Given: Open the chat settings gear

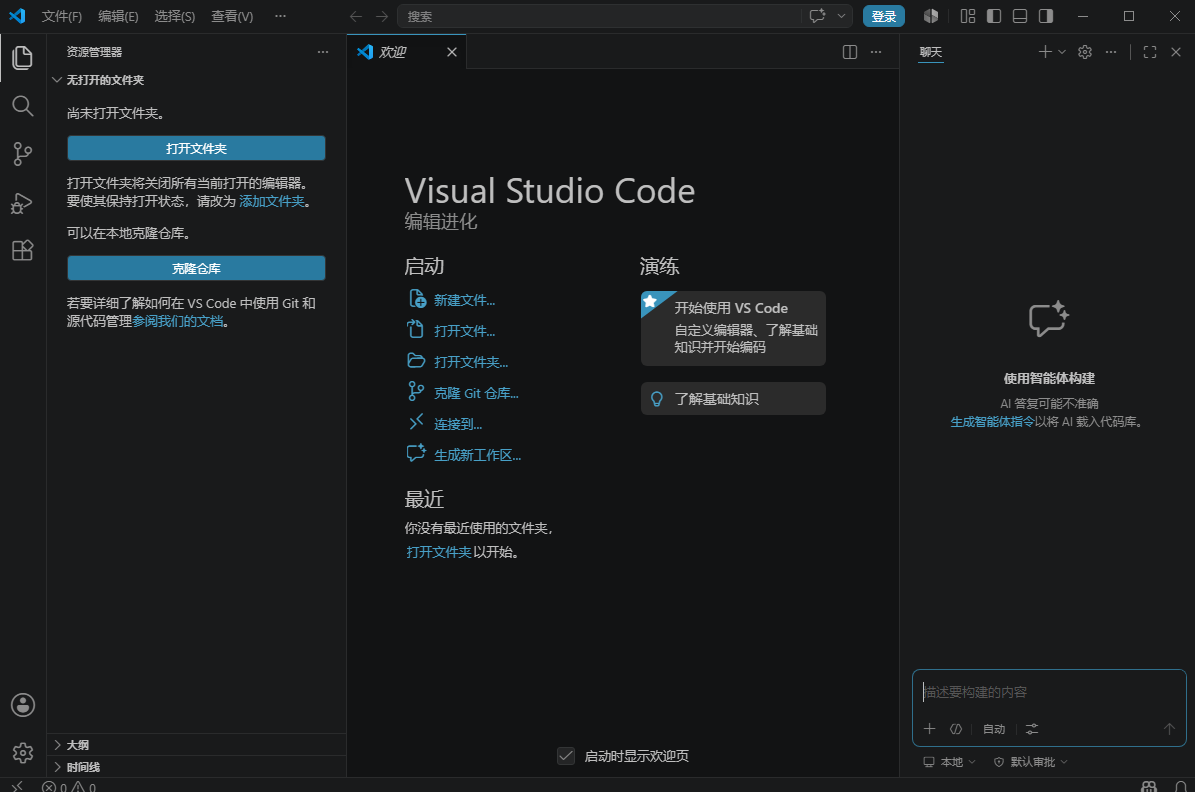Looking at the screenshot, I should 1084,52.
